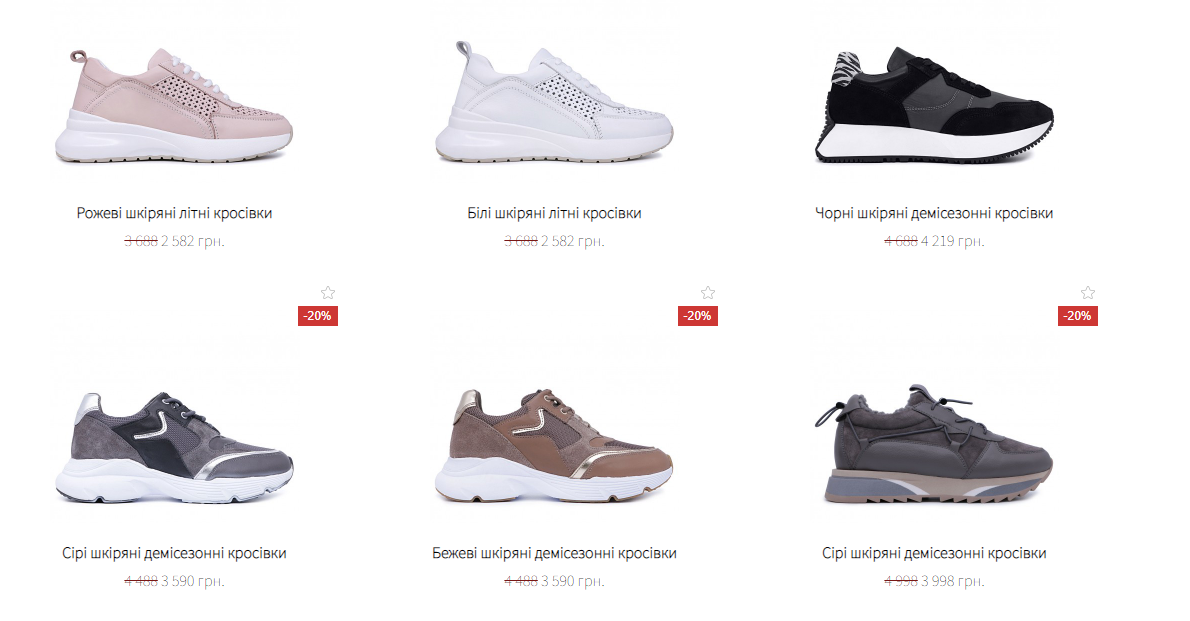This screenshot has width=1190, height=621.
Task: Add grey 3 590 грн sneakers to favorites star
Action: coord(327,292)
